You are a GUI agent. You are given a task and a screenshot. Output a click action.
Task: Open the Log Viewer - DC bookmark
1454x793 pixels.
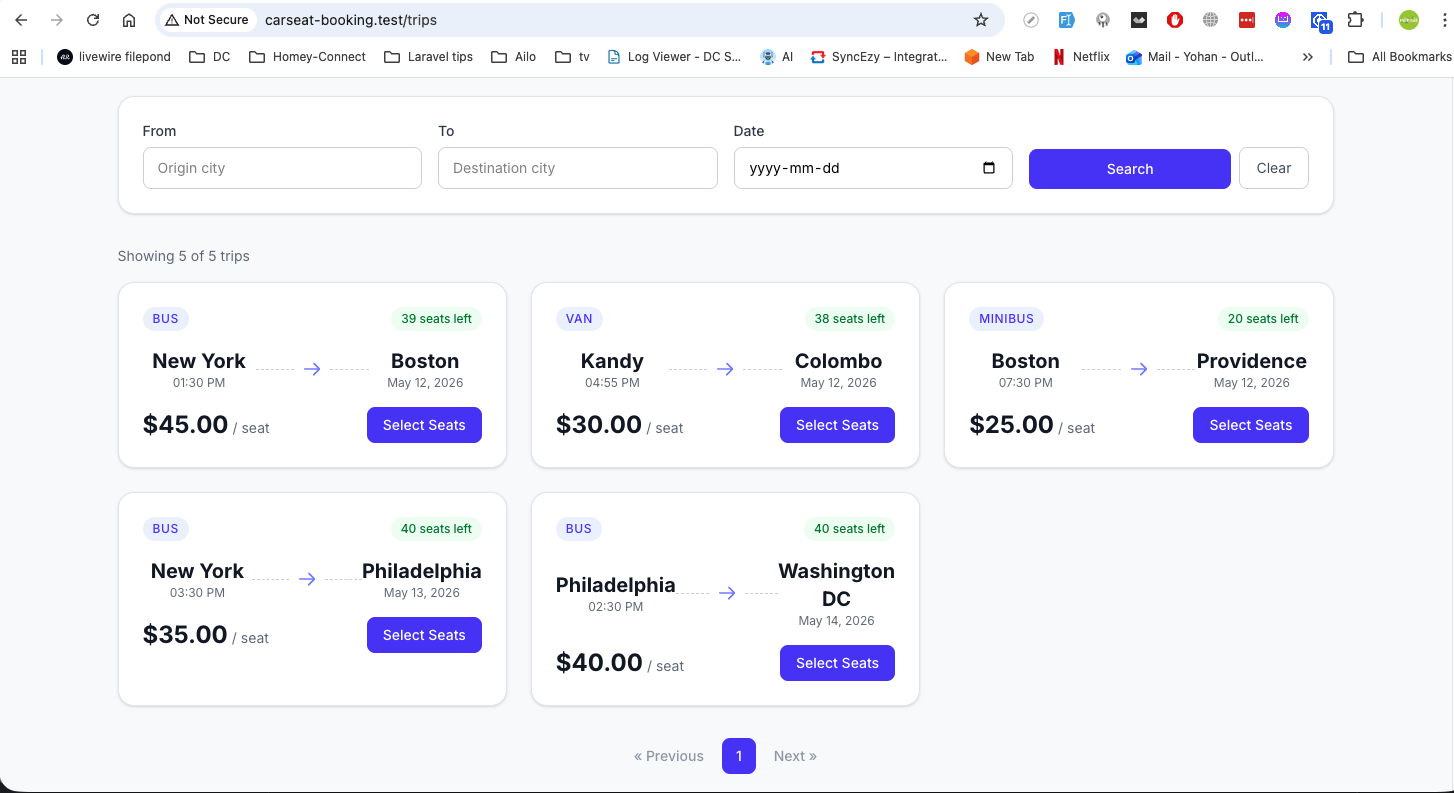click(x=675, y=57)
